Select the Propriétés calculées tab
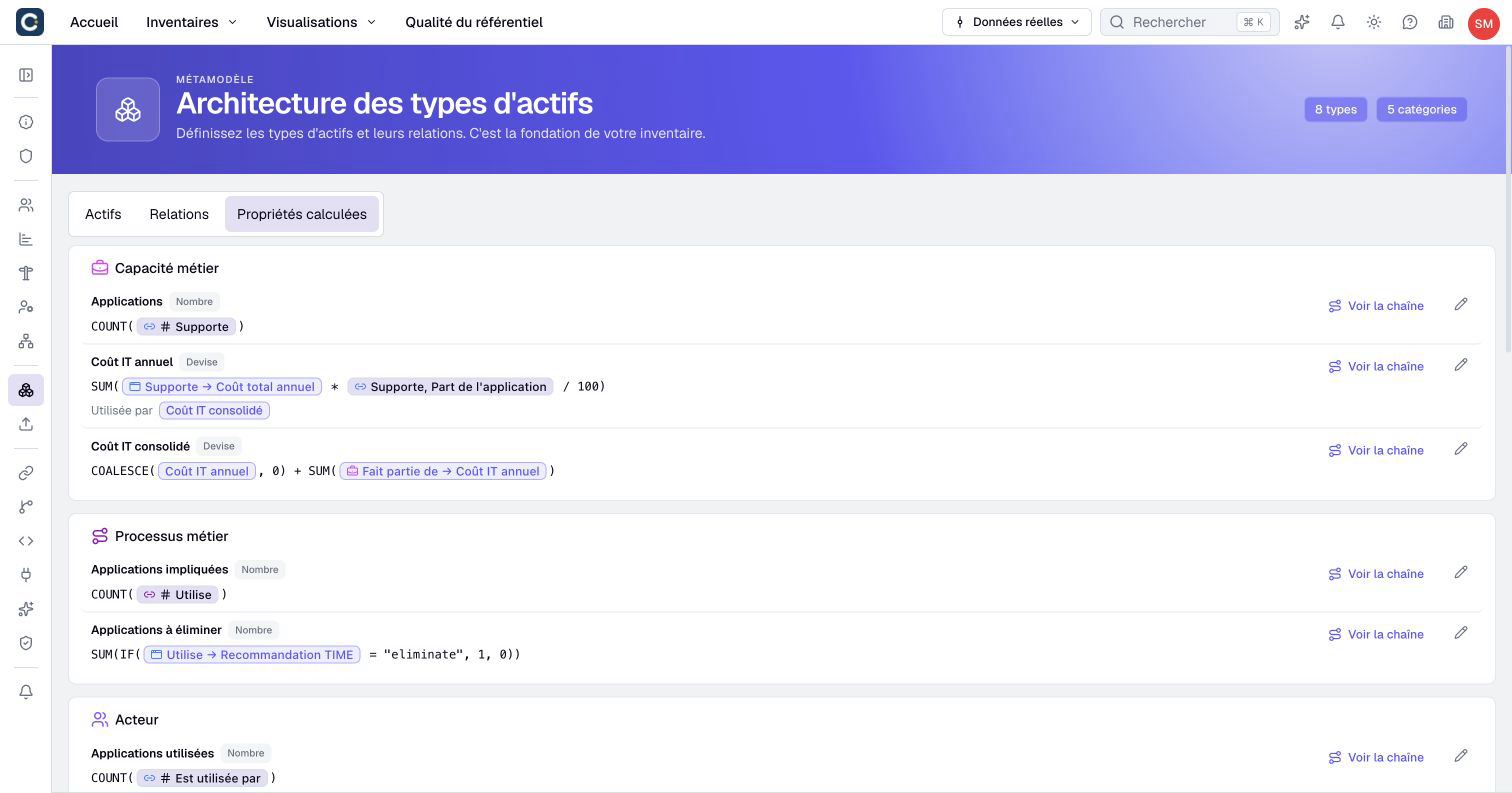Screen dimensions: 1512x793 [302, 214]
